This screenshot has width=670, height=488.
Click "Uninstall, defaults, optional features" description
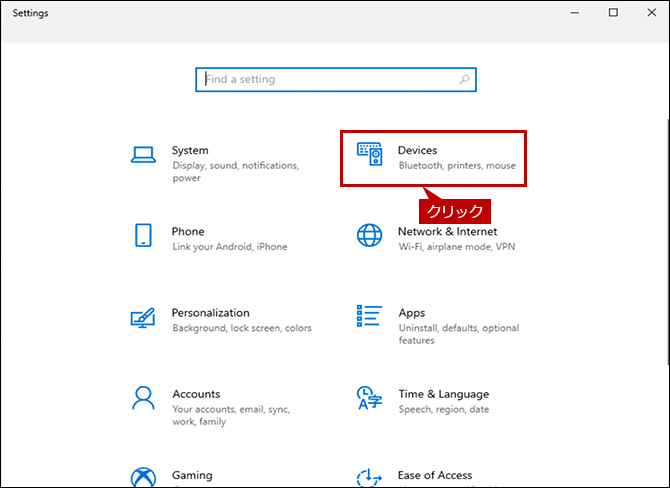coord(459,334)
